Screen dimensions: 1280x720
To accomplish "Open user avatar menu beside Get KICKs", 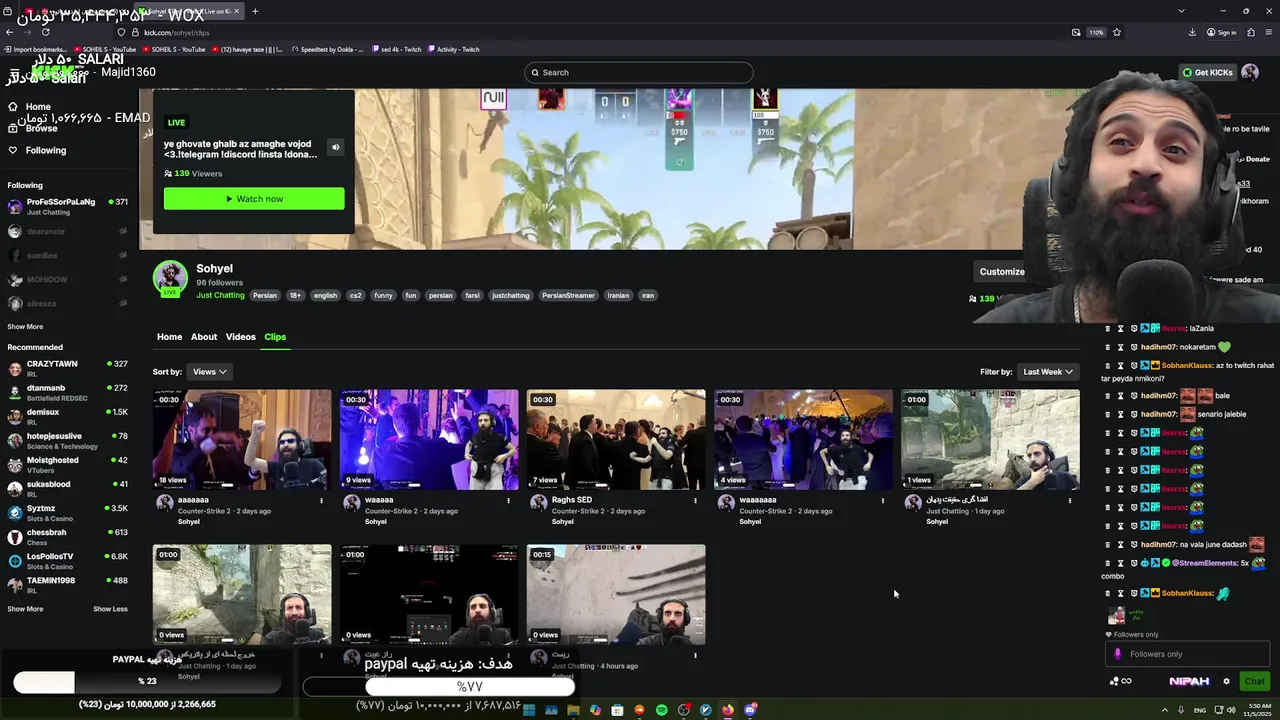I will coord(1250,72).
